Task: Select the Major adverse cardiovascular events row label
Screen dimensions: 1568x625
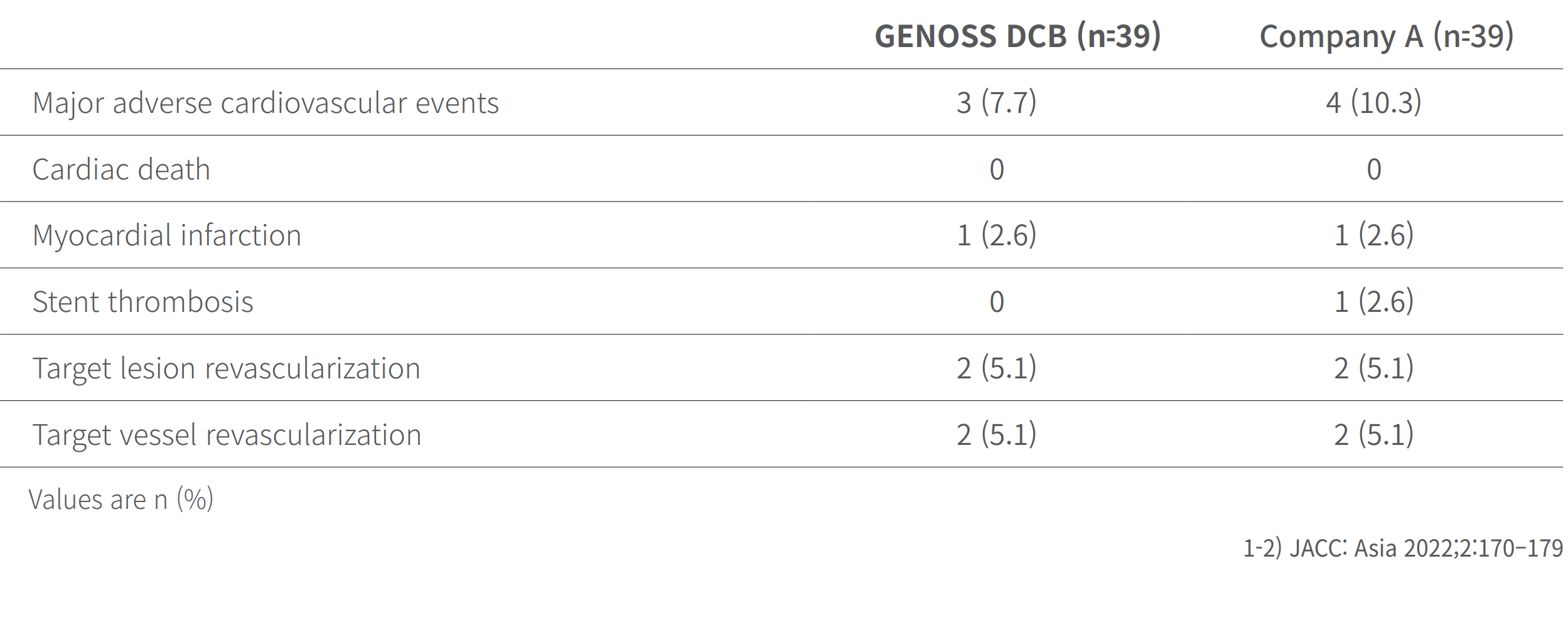Action: point(266,103)
